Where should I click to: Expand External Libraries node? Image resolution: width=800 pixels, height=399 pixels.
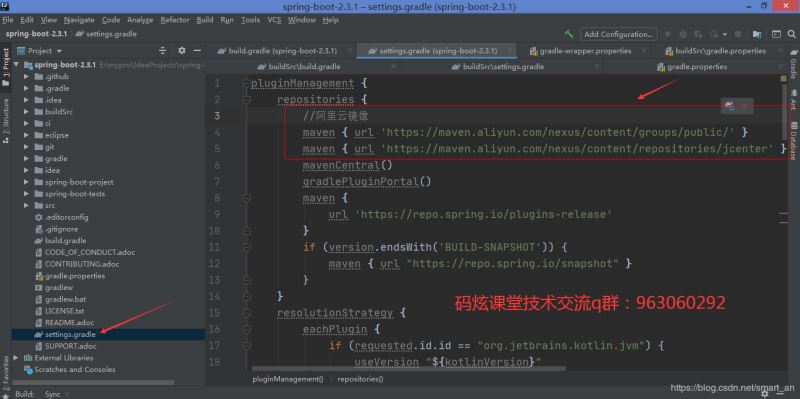pos(16,358)
